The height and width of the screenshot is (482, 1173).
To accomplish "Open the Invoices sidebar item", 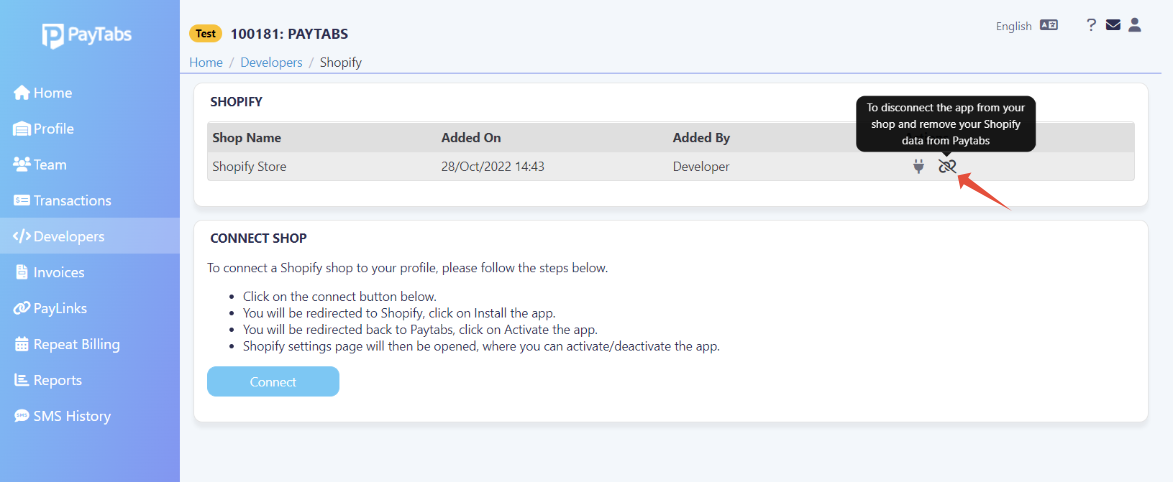I will (x=90, y=272).
